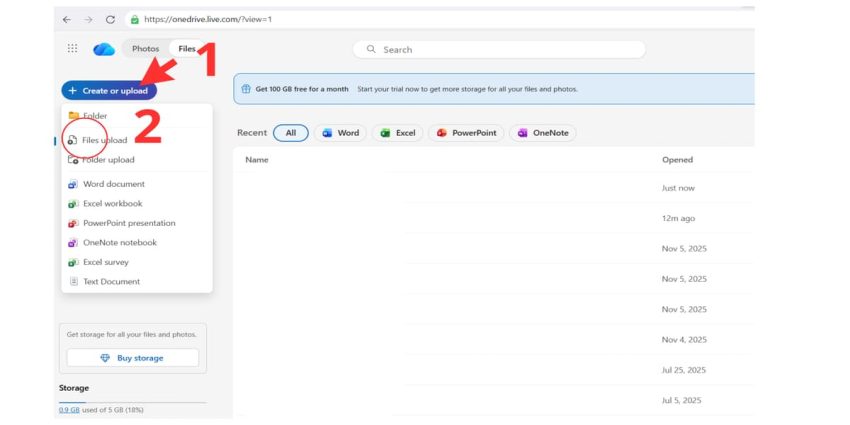Switch to the Files tab

click(186, 49)
